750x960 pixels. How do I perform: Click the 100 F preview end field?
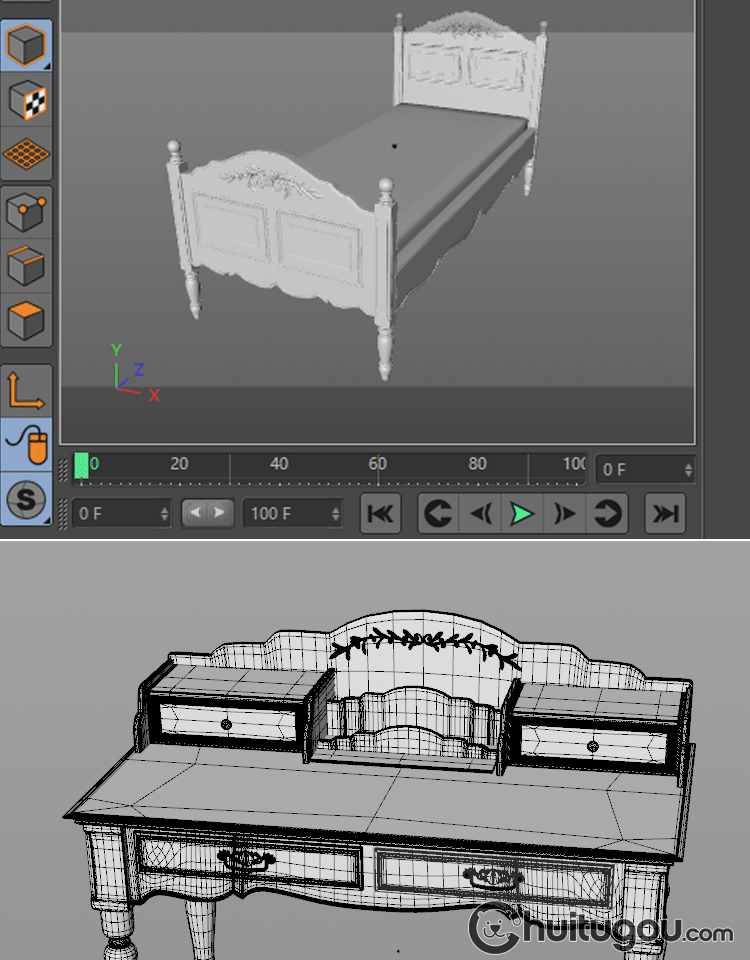pos(292,514)
